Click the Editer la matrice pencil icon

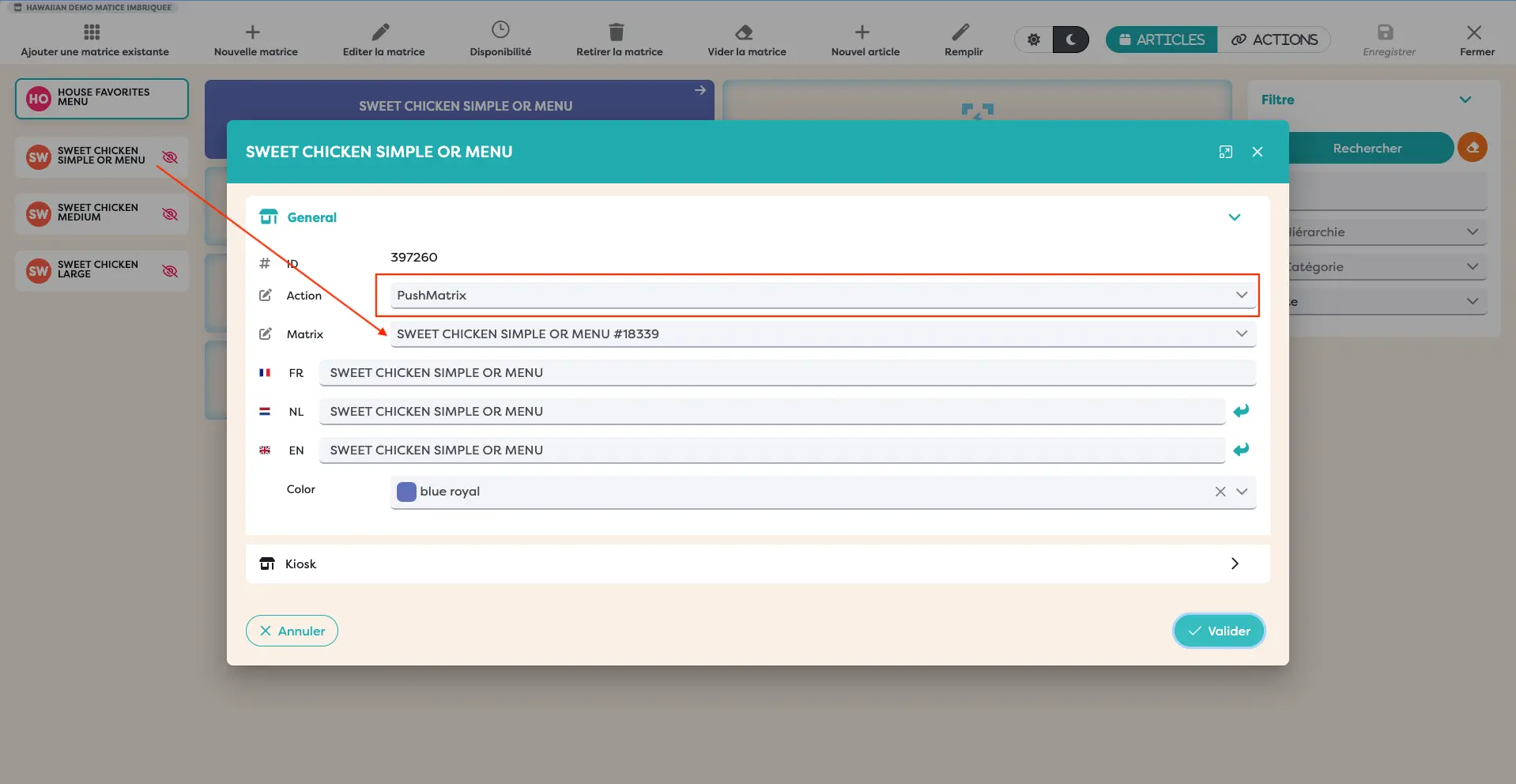381,32
